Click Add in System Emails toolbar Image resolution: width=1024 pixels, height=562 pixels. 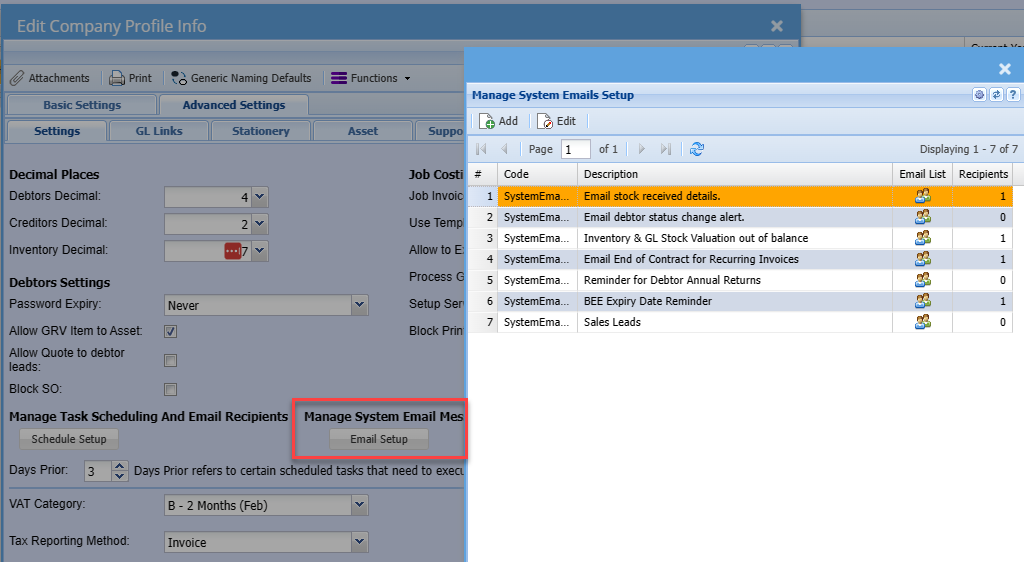pyautogui.click(x=498, y=121)
